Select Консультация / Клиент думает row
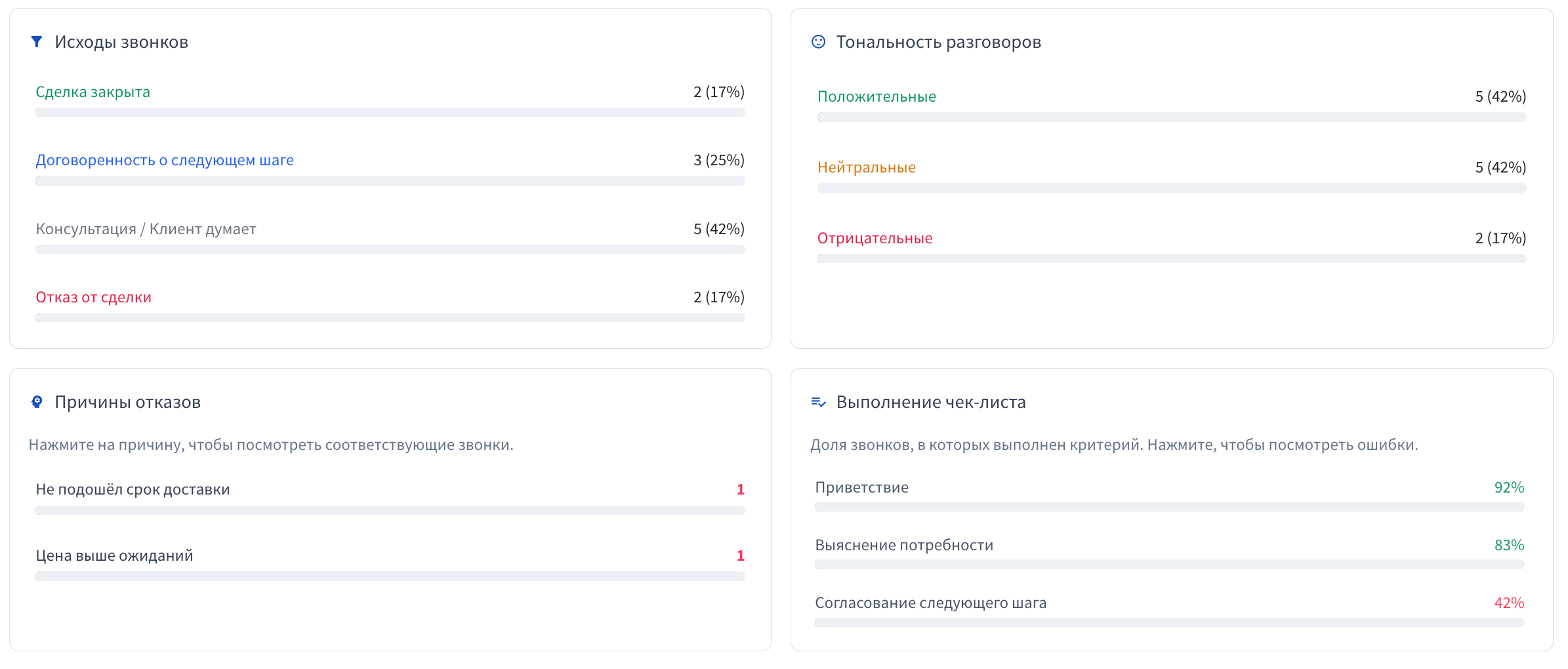Viewport: 1568px width, 669px height. [x=390, y=237]
